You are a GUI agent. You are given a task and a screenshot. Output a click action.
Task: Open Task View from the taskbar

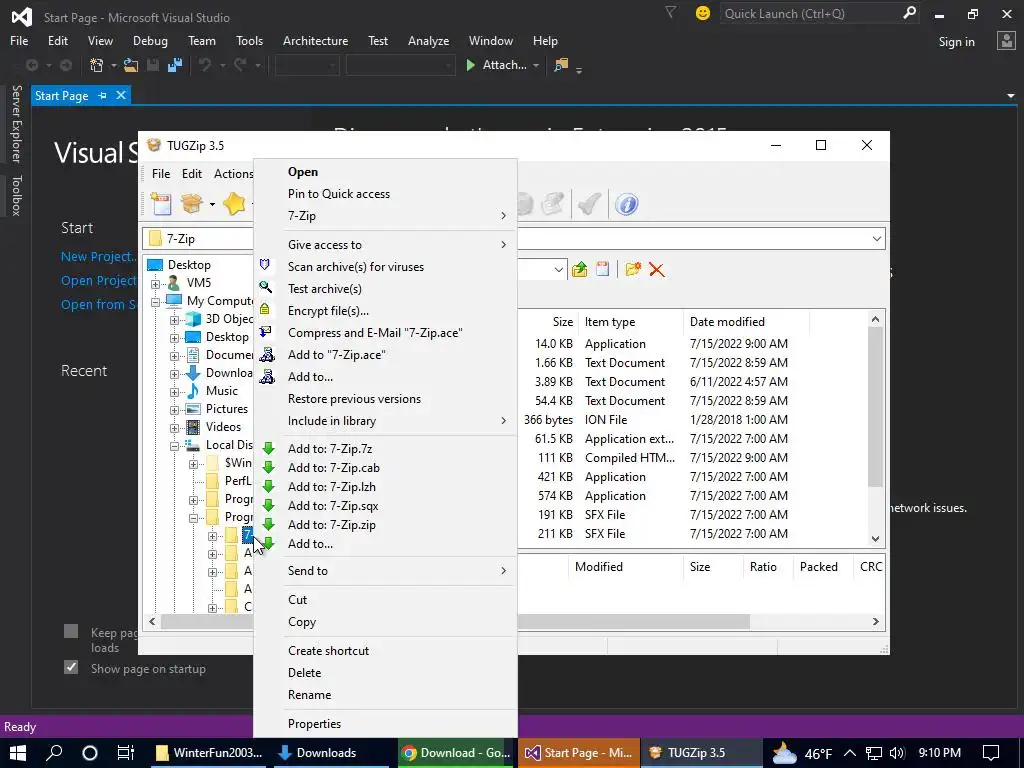tap(125, 752)
